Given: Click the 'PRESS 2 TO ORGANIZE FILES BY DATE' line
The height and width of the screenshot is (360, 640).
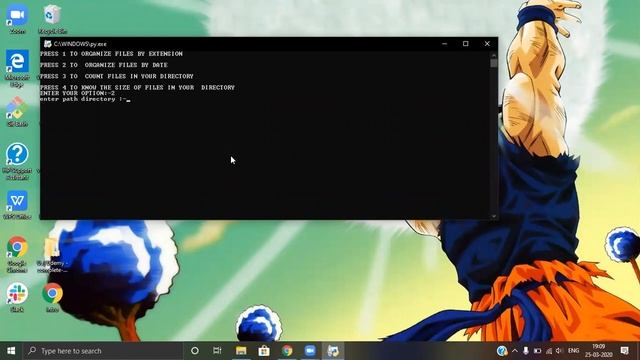Looking at the screenshot, I should 104,65.
